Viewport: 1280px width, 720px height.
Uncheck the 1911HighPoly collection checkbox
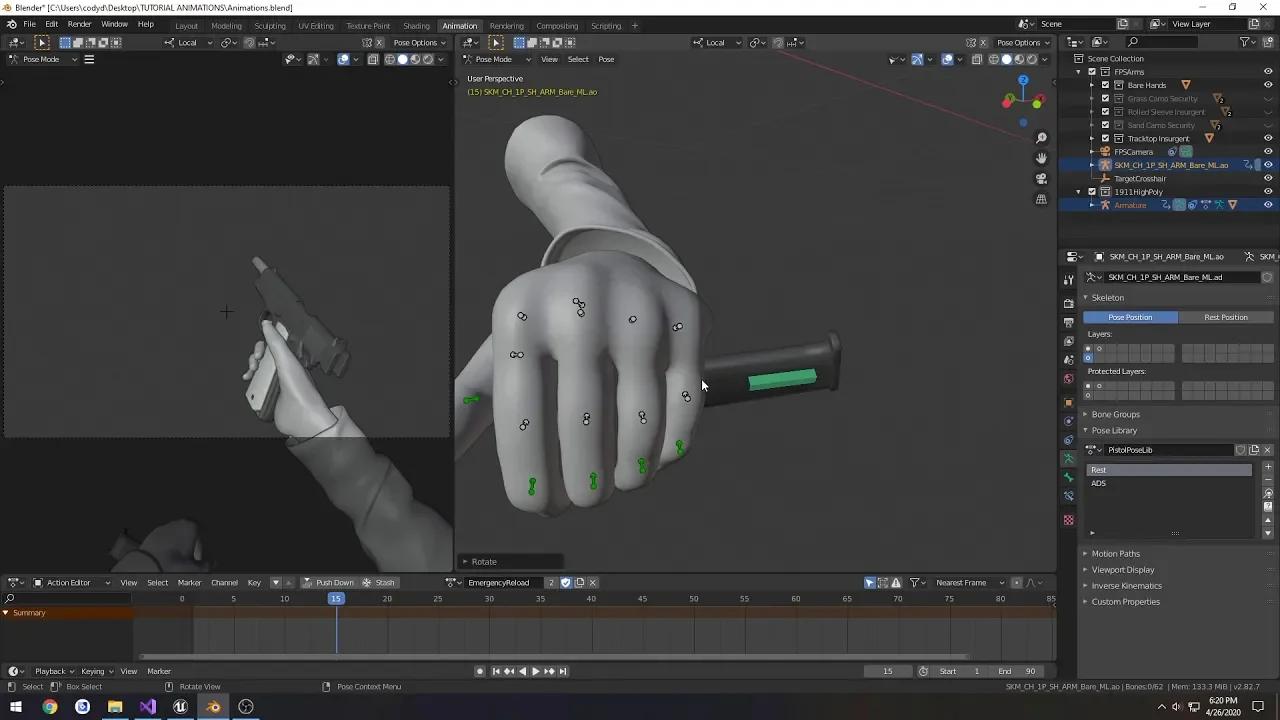(x=1092, y=192)
